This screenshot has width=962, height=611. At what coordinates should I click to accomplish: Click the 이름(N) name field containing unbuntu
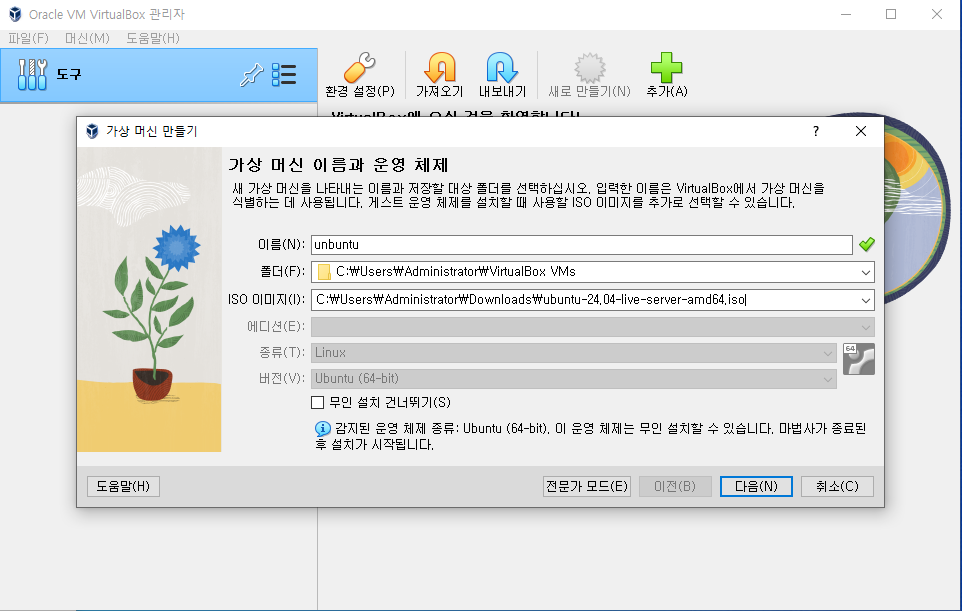point(582,245)
